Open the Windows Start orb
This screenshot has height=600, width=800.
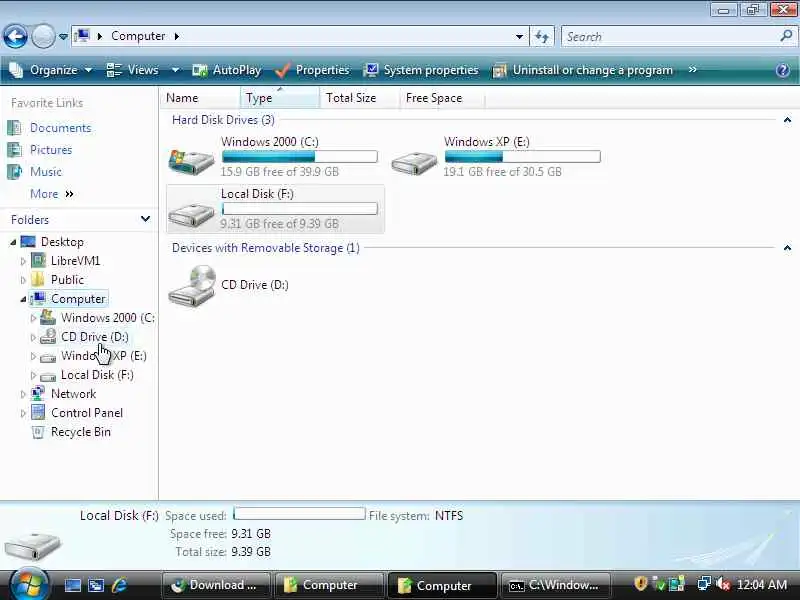[x=29, y=584]
